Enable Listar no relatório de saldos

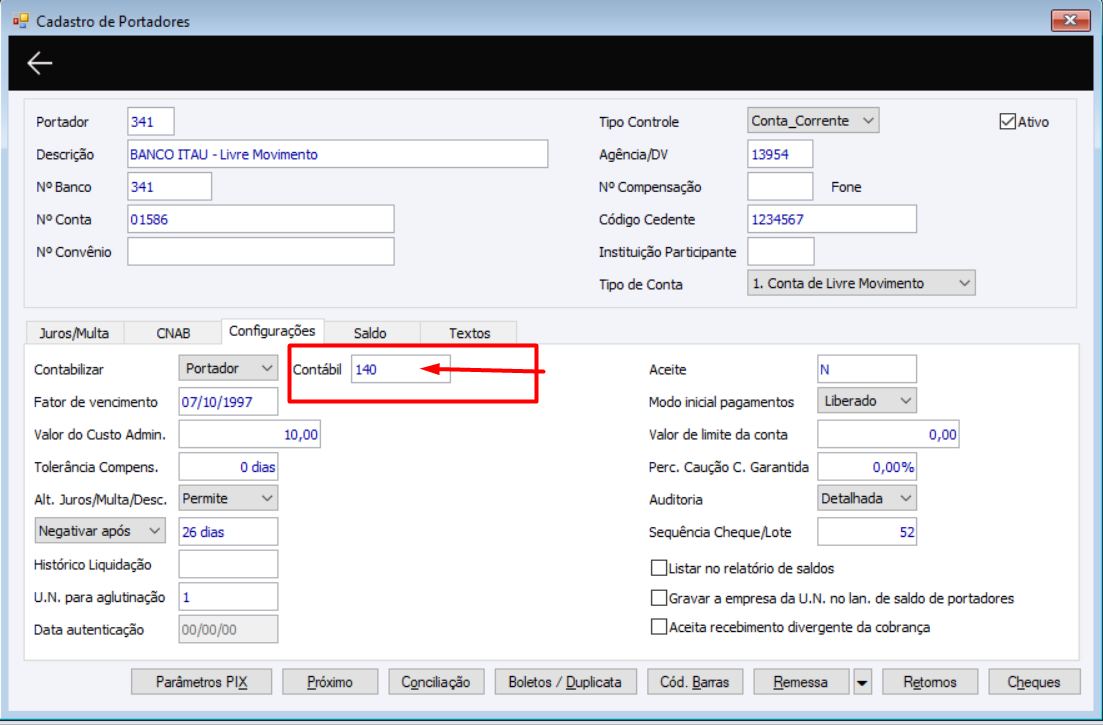point(659,567)
